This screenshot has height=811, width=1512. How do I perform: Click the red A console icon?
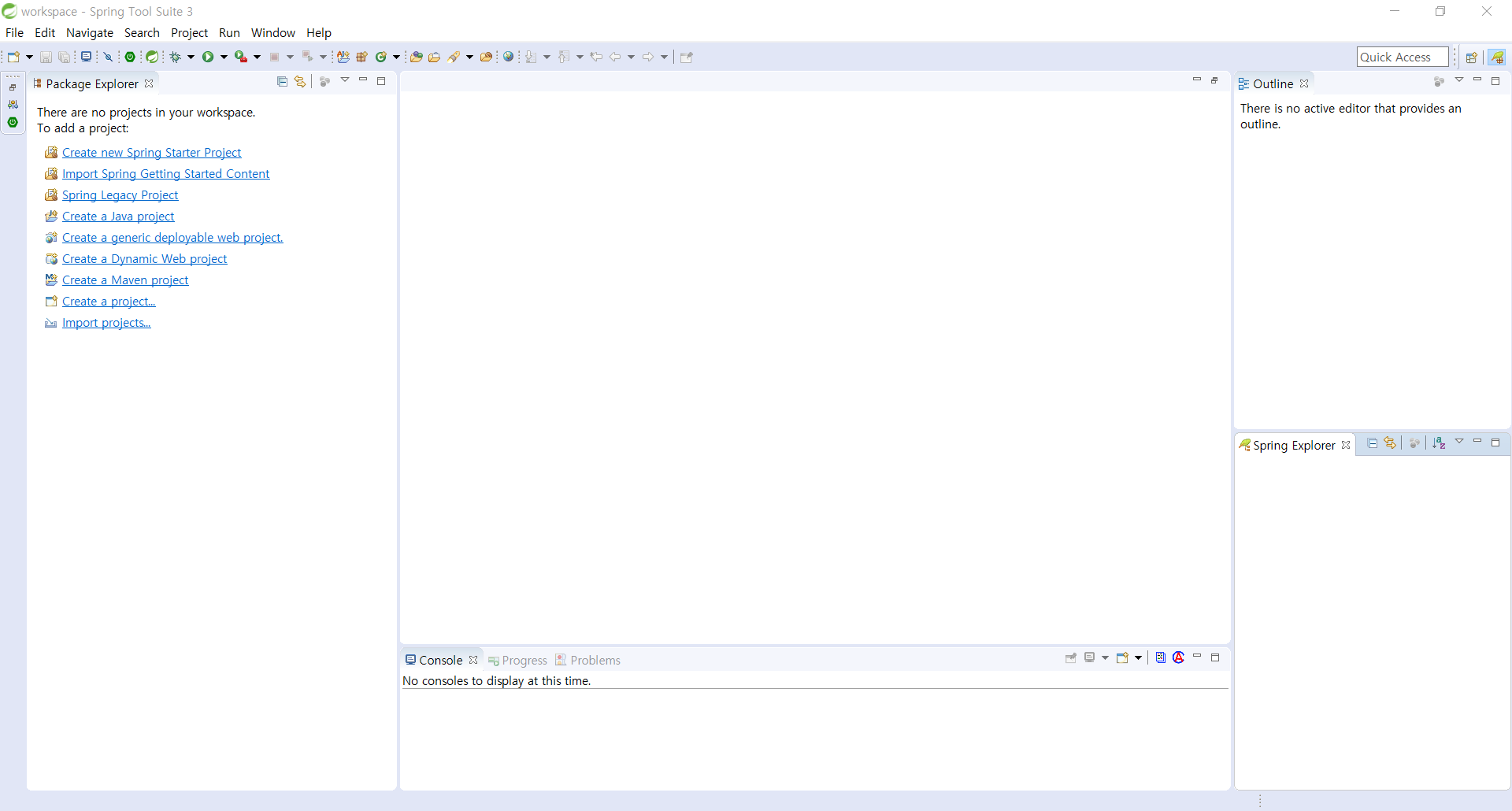(1179, 657)
